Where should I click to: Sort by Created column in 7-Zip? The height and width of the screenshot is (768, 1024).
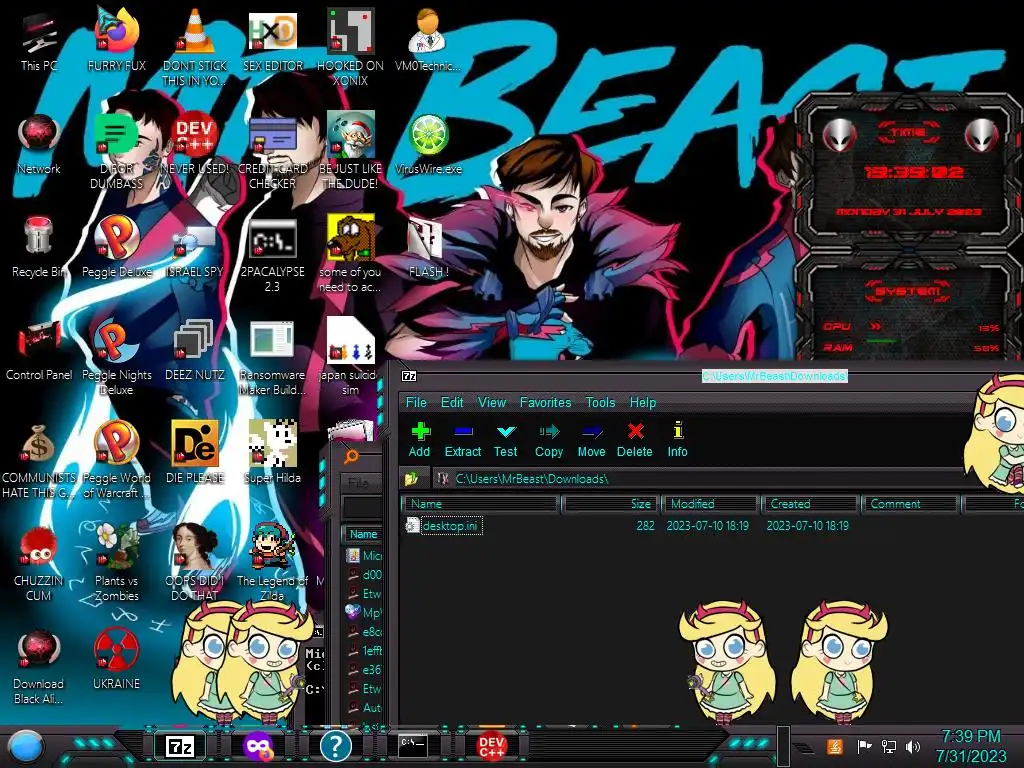810,504
